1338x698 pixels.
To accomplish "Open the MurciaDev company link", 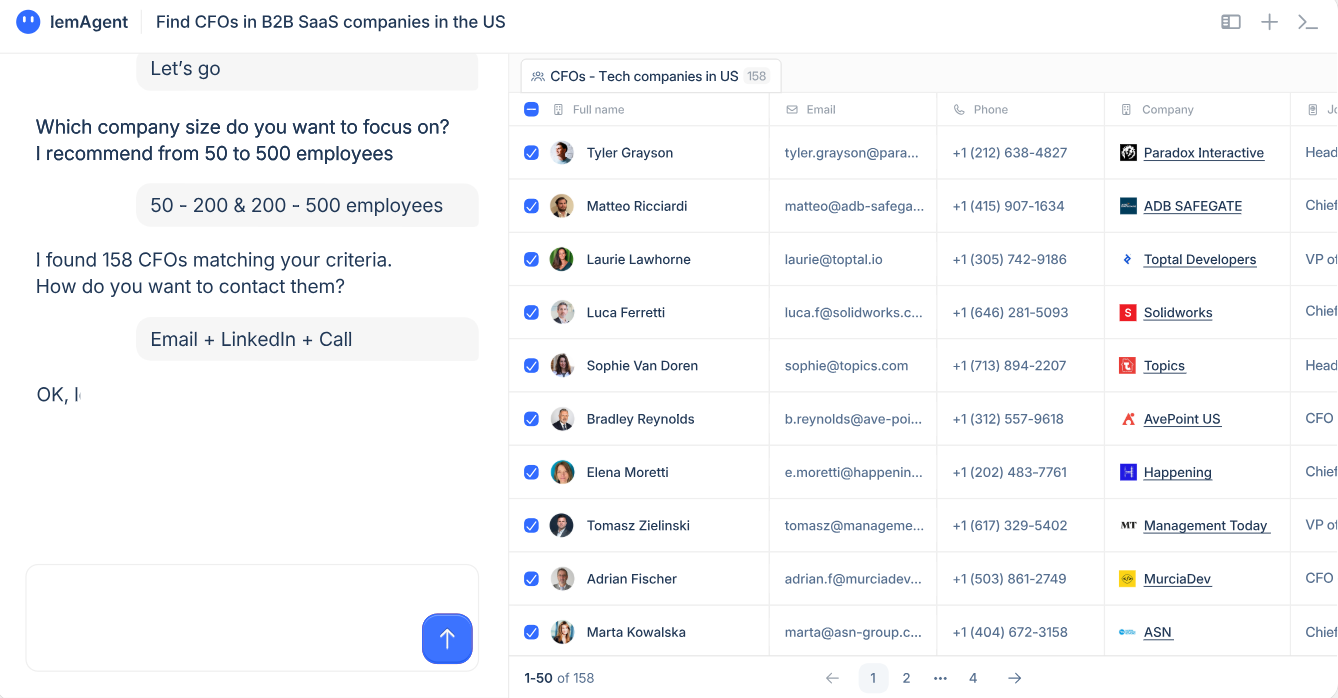I will (x=1178, y=579).
